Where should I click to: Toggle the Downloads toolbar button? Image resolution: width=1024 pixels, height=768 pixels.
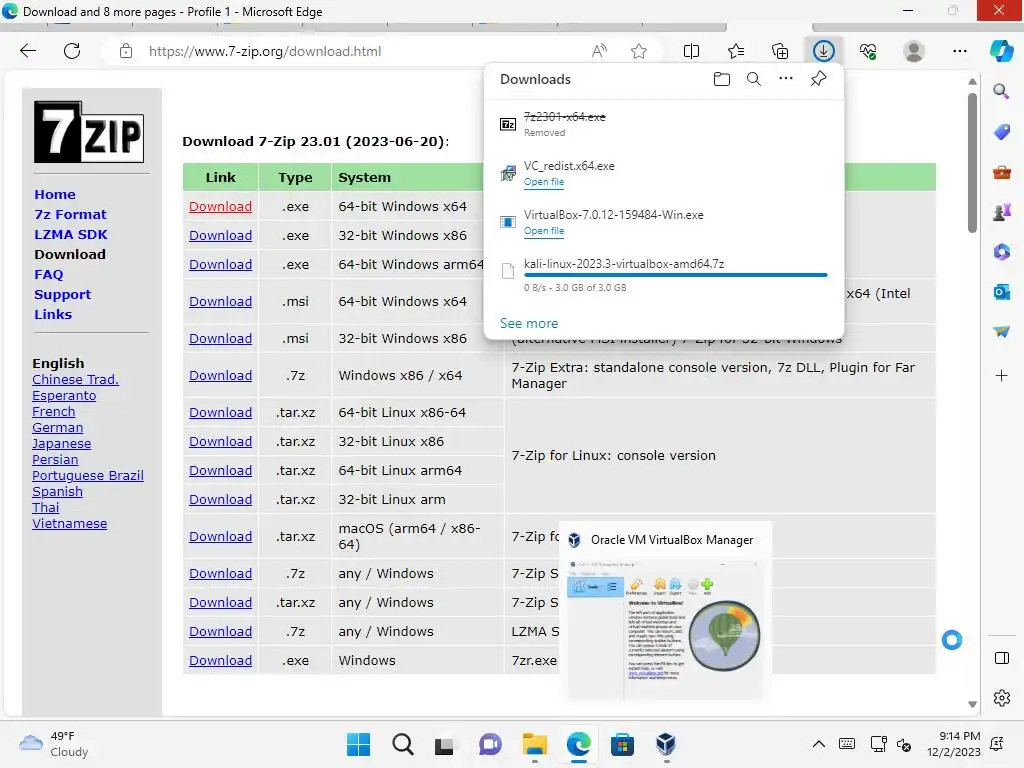(x=824, y=51)
